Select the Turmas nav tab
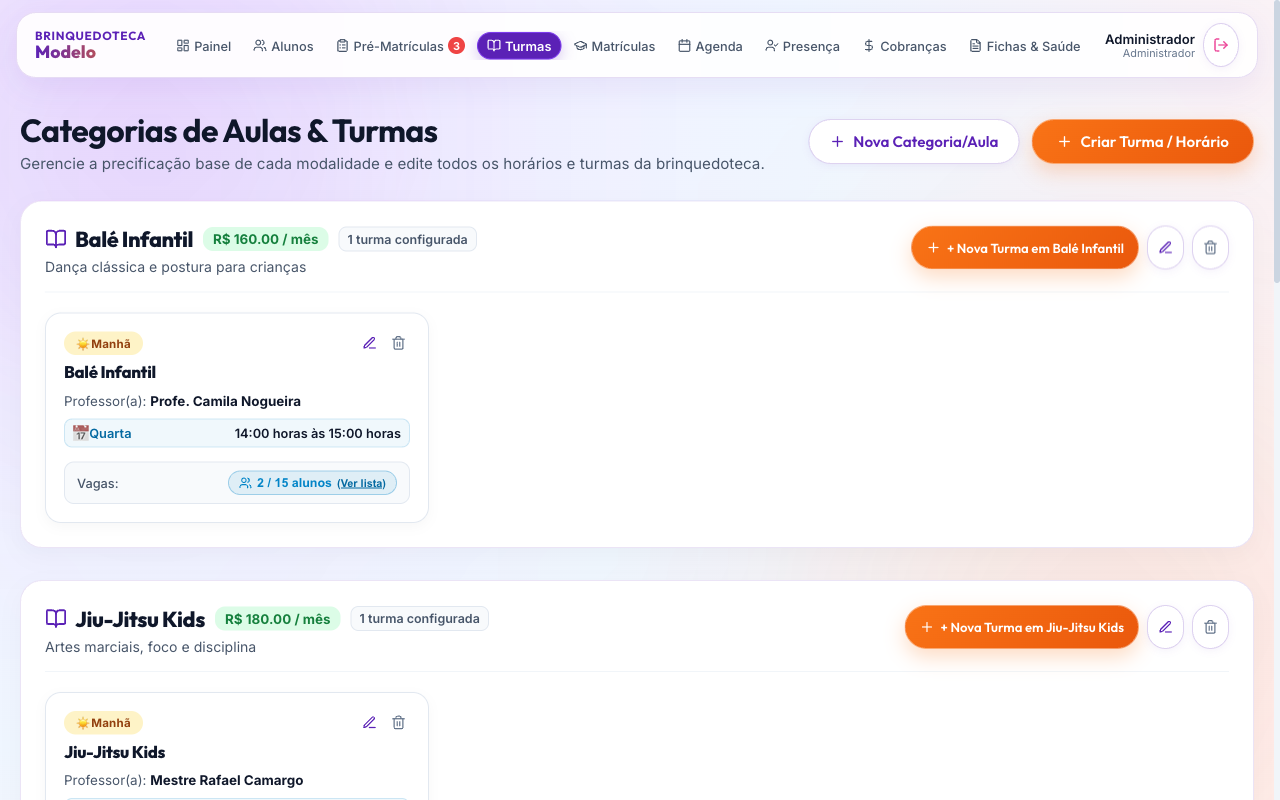 click(x=519, y=46)
